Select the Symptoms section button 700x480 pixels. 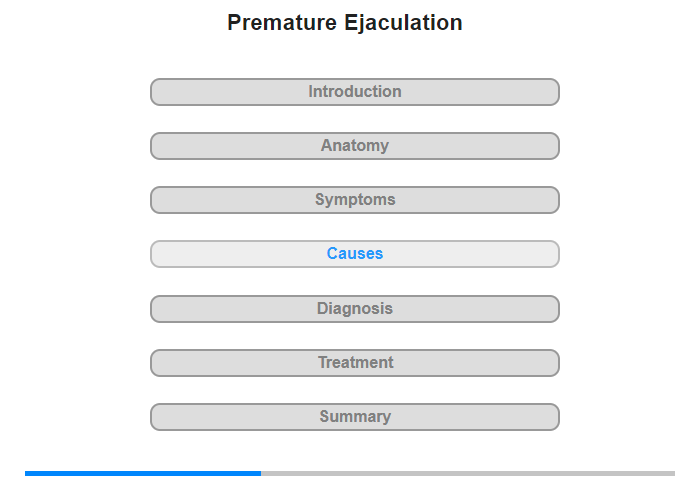pyautogui.click(x=354, y=200)
